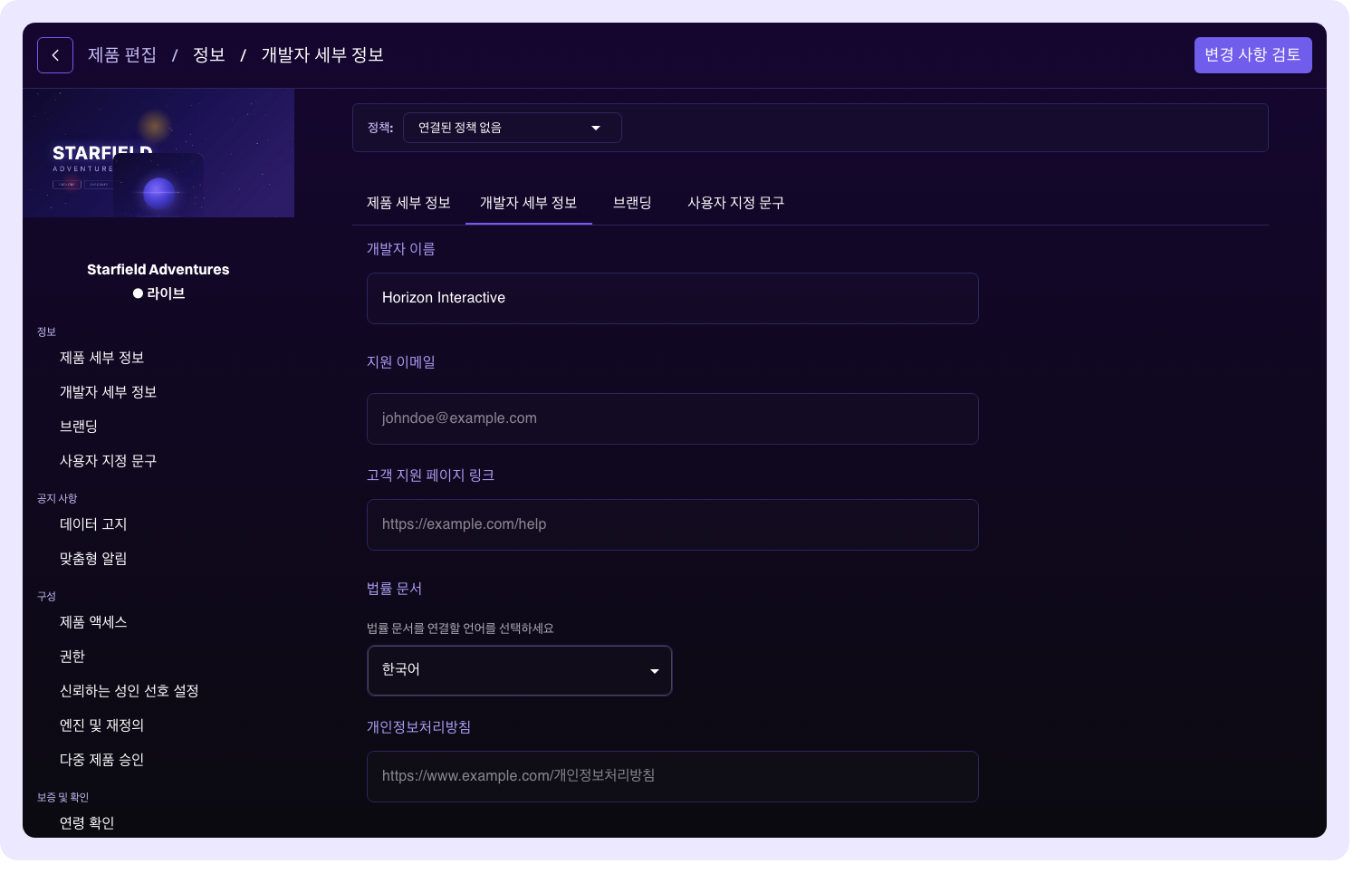The height and width of the screenshot is (883, 1372).
Task: Switch to the 개발자 세부 정보 tab
Action: [529, 203]
